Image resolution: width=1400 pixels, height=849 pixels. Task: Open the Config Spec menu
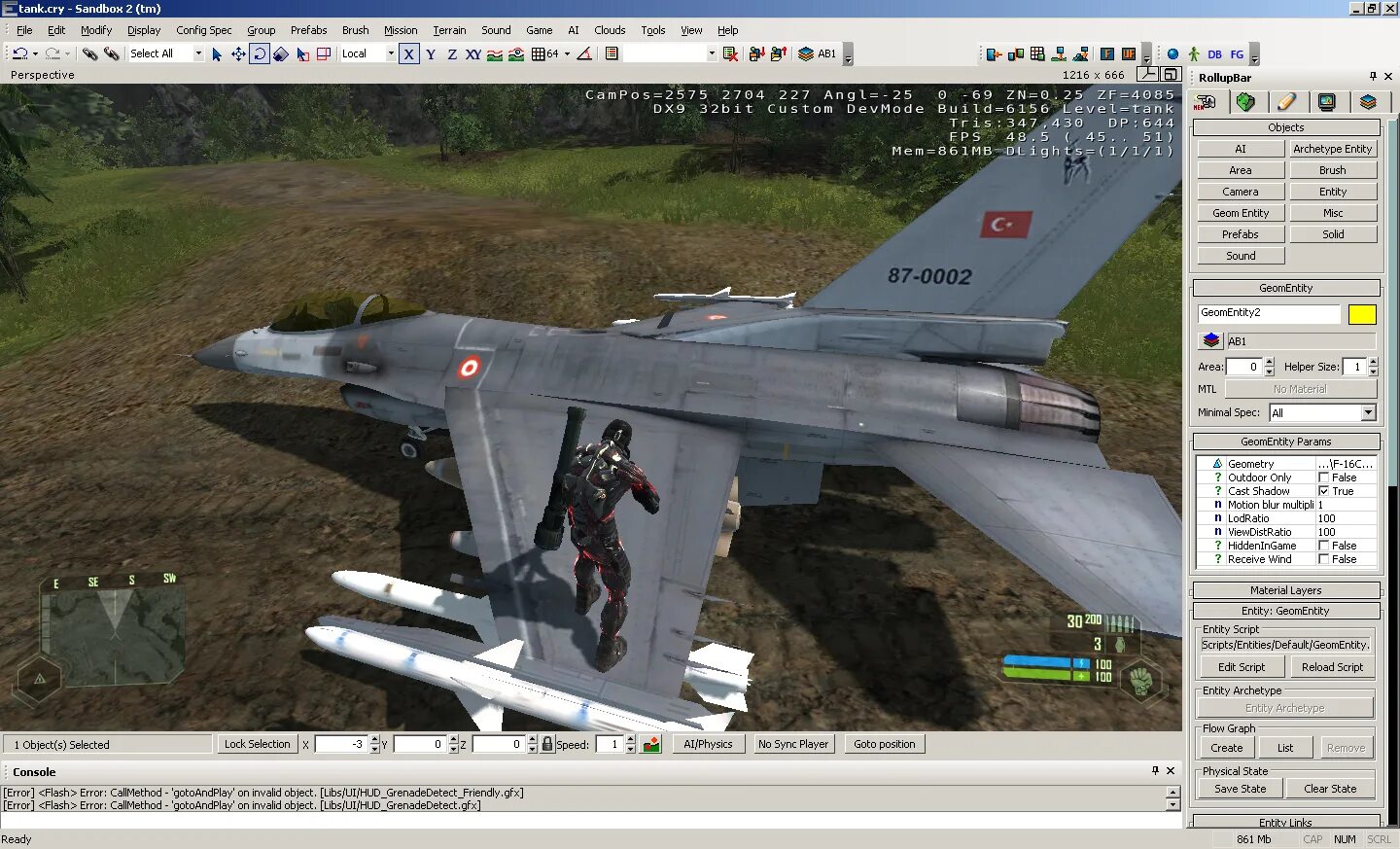[204, 30]
